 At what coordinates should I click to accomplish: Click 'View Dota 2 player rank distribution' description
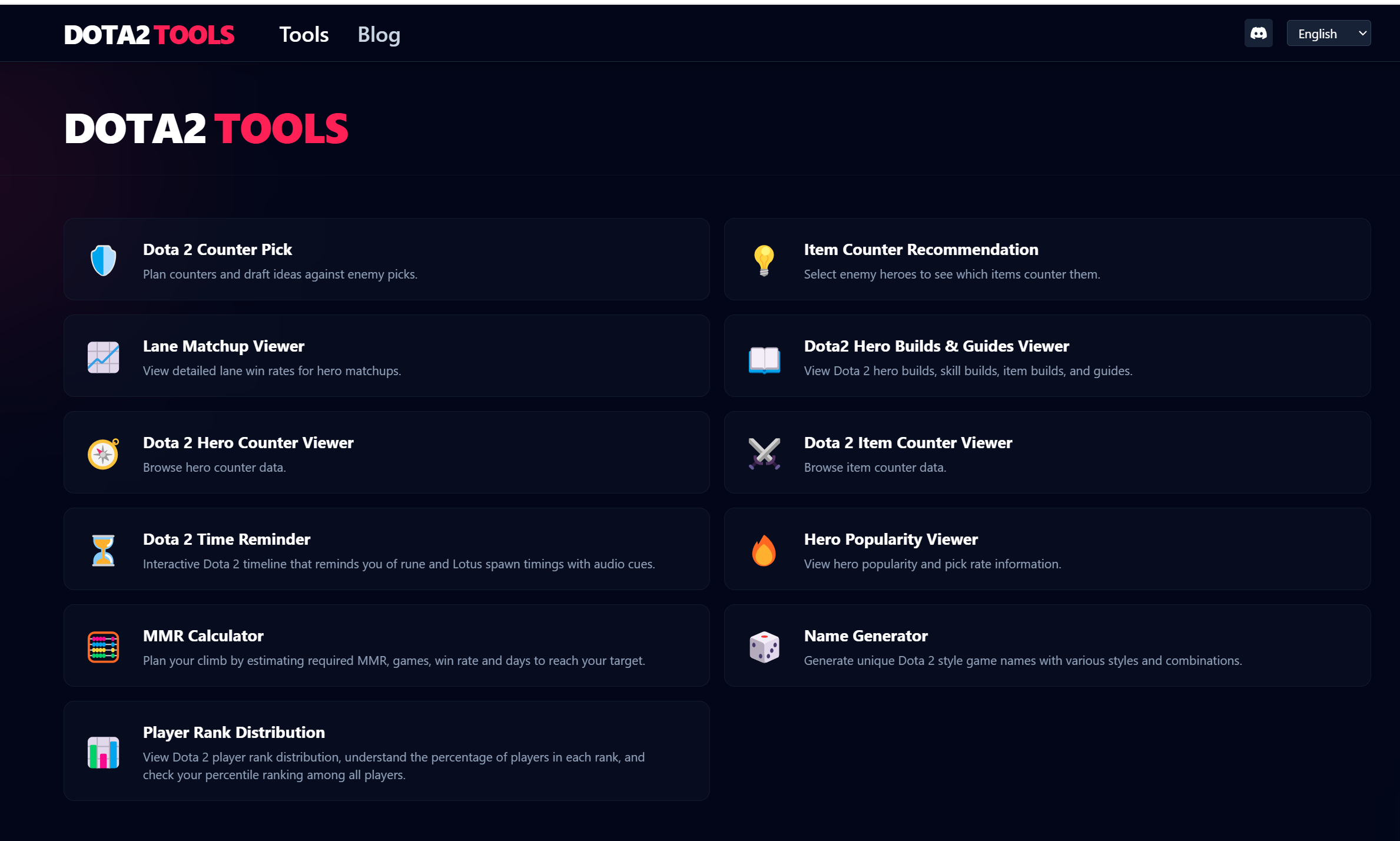394,766
